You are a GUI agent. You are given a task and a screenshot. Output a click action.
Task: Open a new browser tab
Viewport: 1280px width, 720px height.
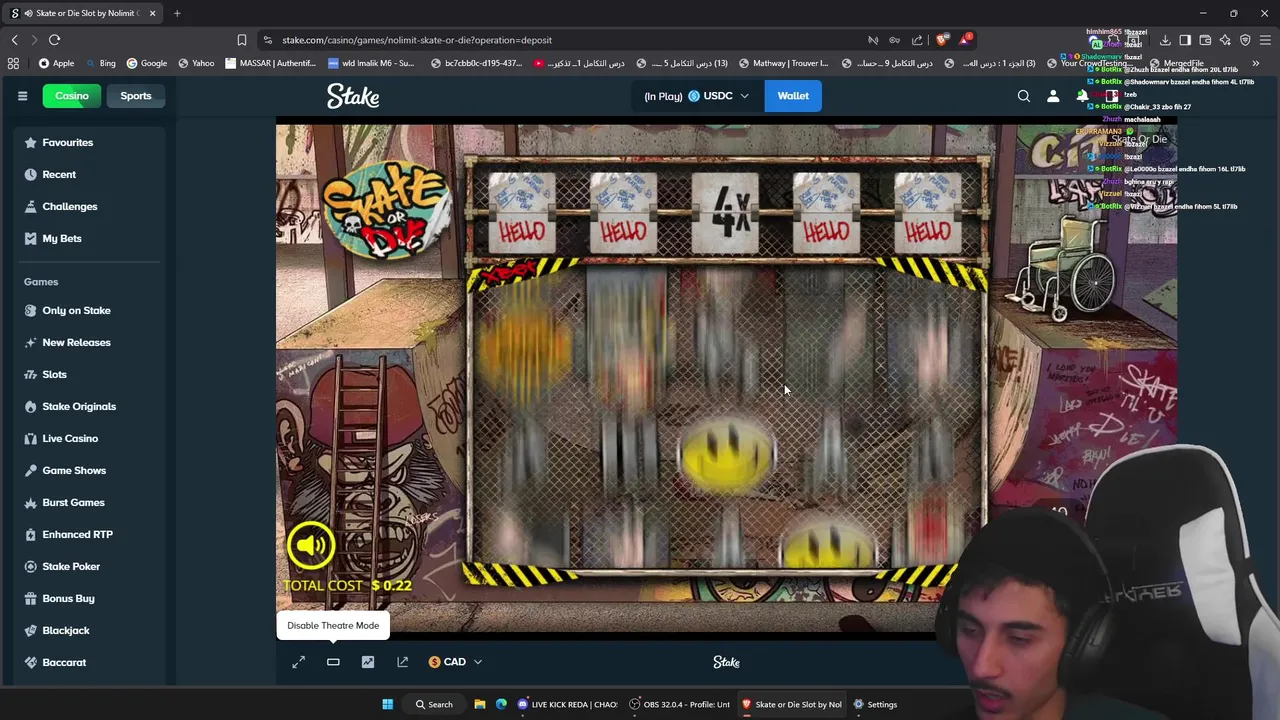tap(177, 13)
